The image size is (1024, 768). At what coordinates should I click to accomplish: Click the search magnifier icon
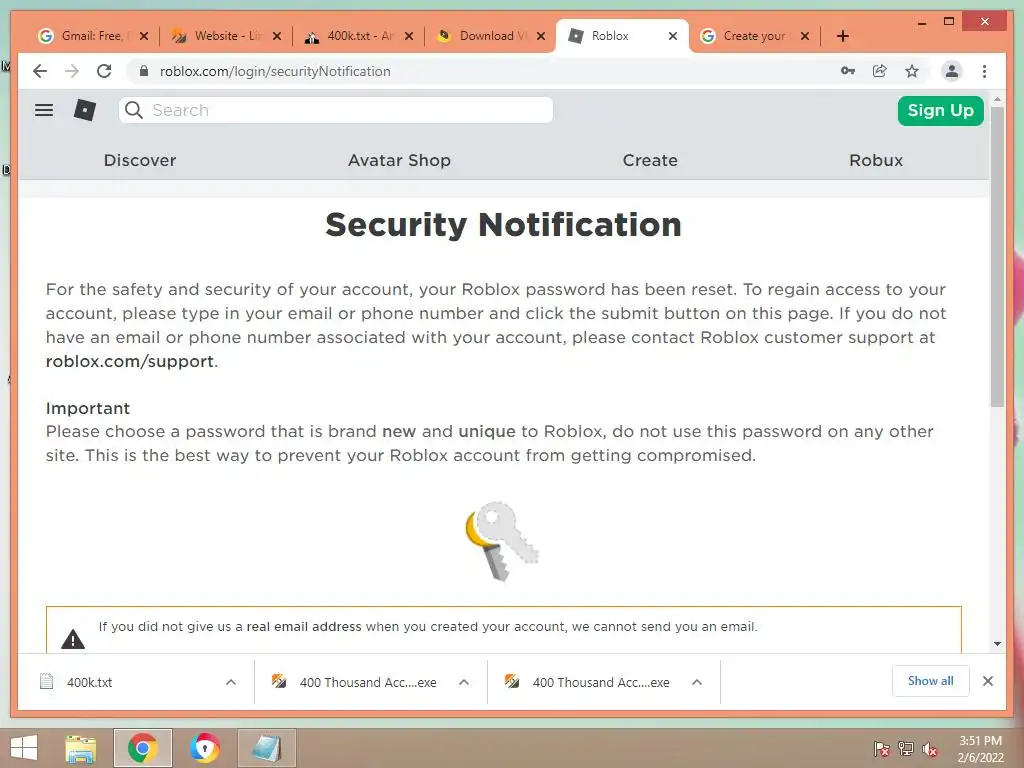pyautogui.click(x=134, y=110)
